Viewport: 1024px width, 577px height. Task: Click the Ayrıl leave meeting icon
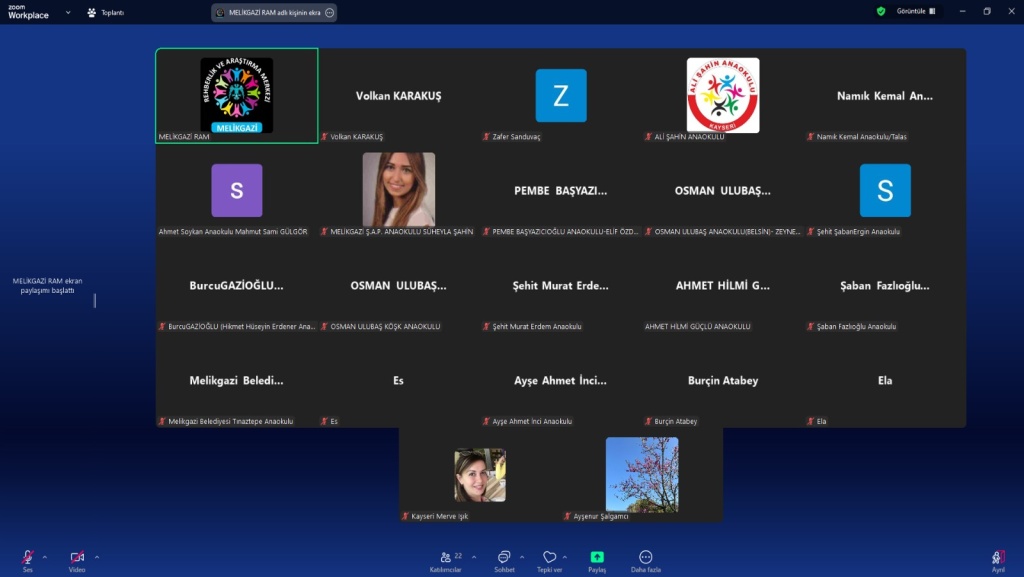coord(997,557)
